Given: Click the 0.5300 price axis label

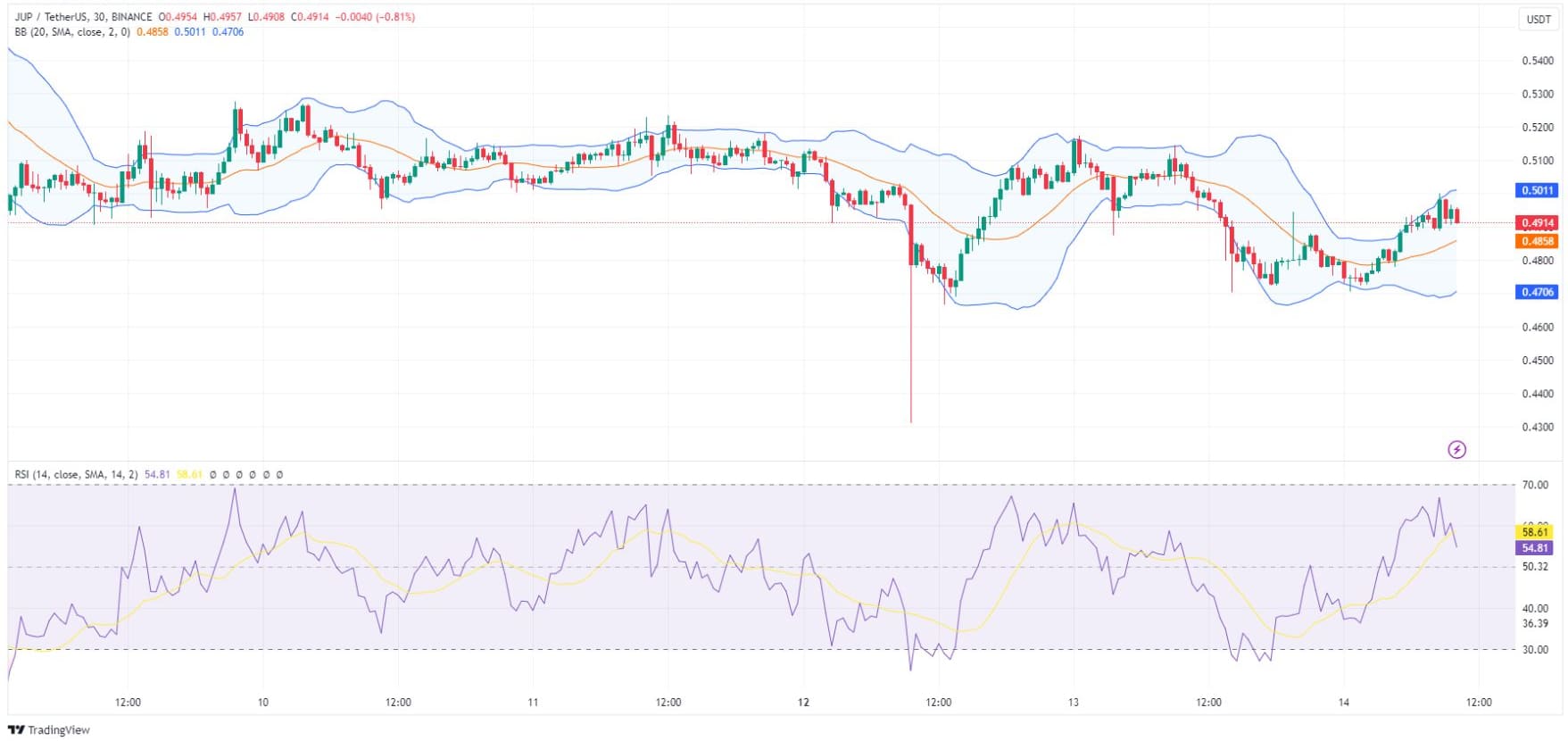Looking at the screenshot, I should click(x=1537, y=94).
